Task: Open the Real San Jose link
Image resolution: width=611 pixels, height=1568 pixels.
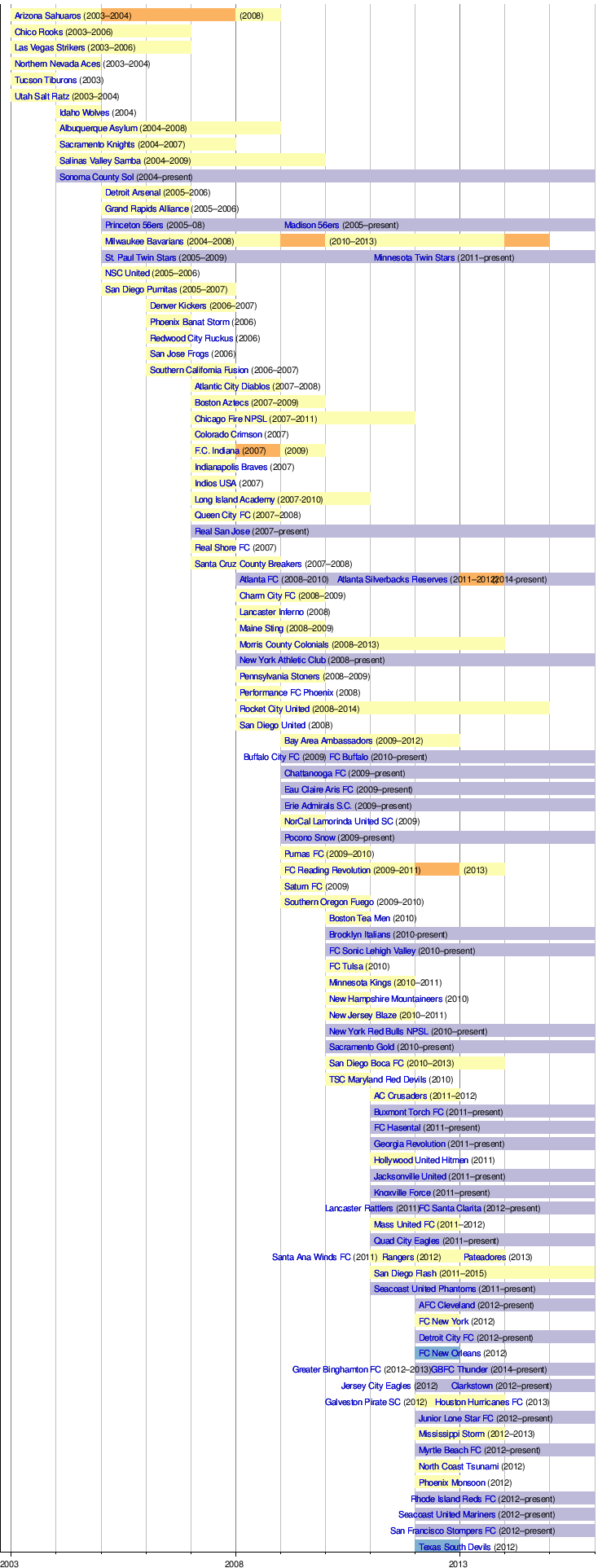Action: (222, 531)
